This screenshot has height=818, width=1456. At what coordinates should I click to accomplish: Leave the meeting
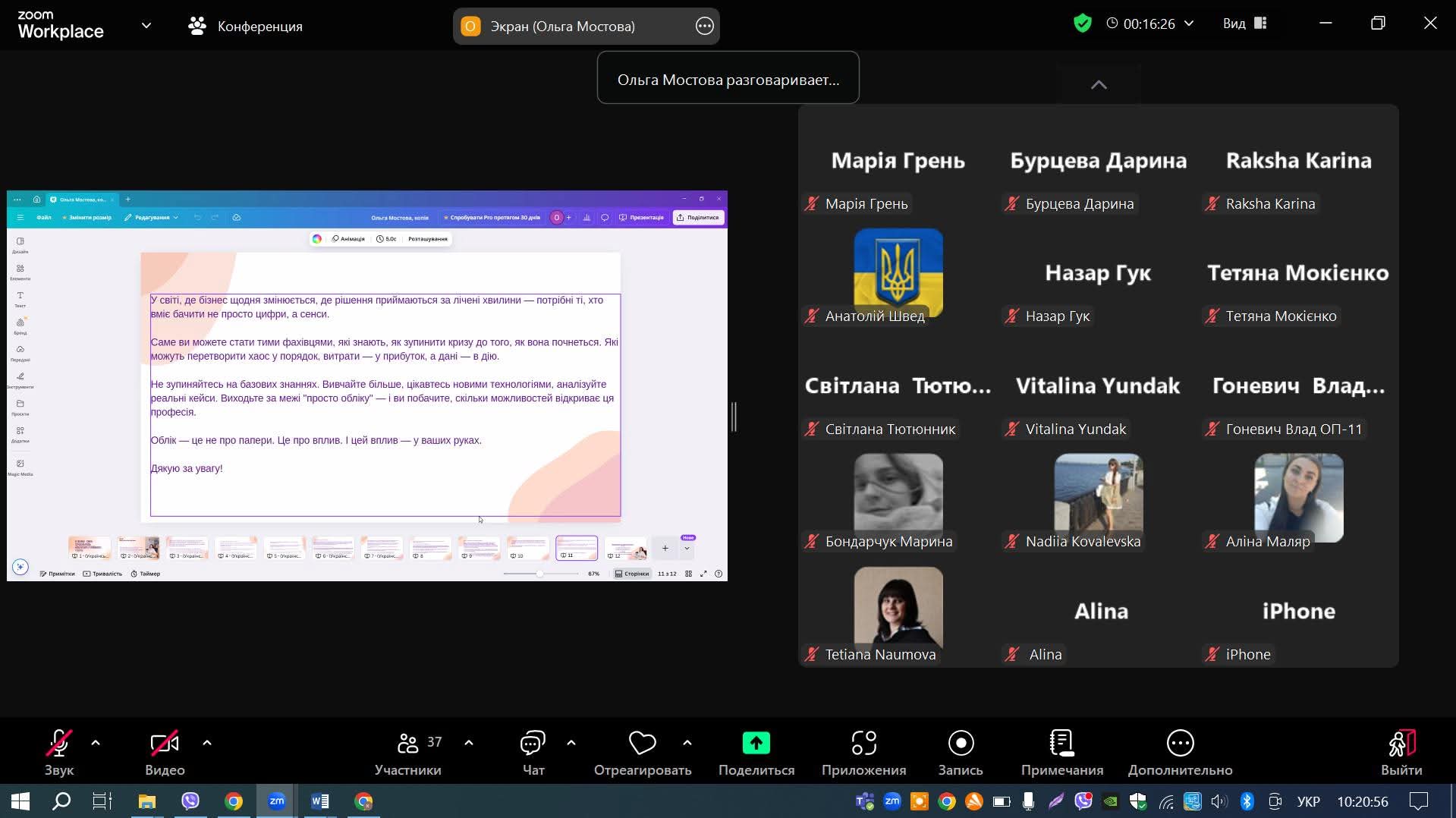click(1401, 753)
